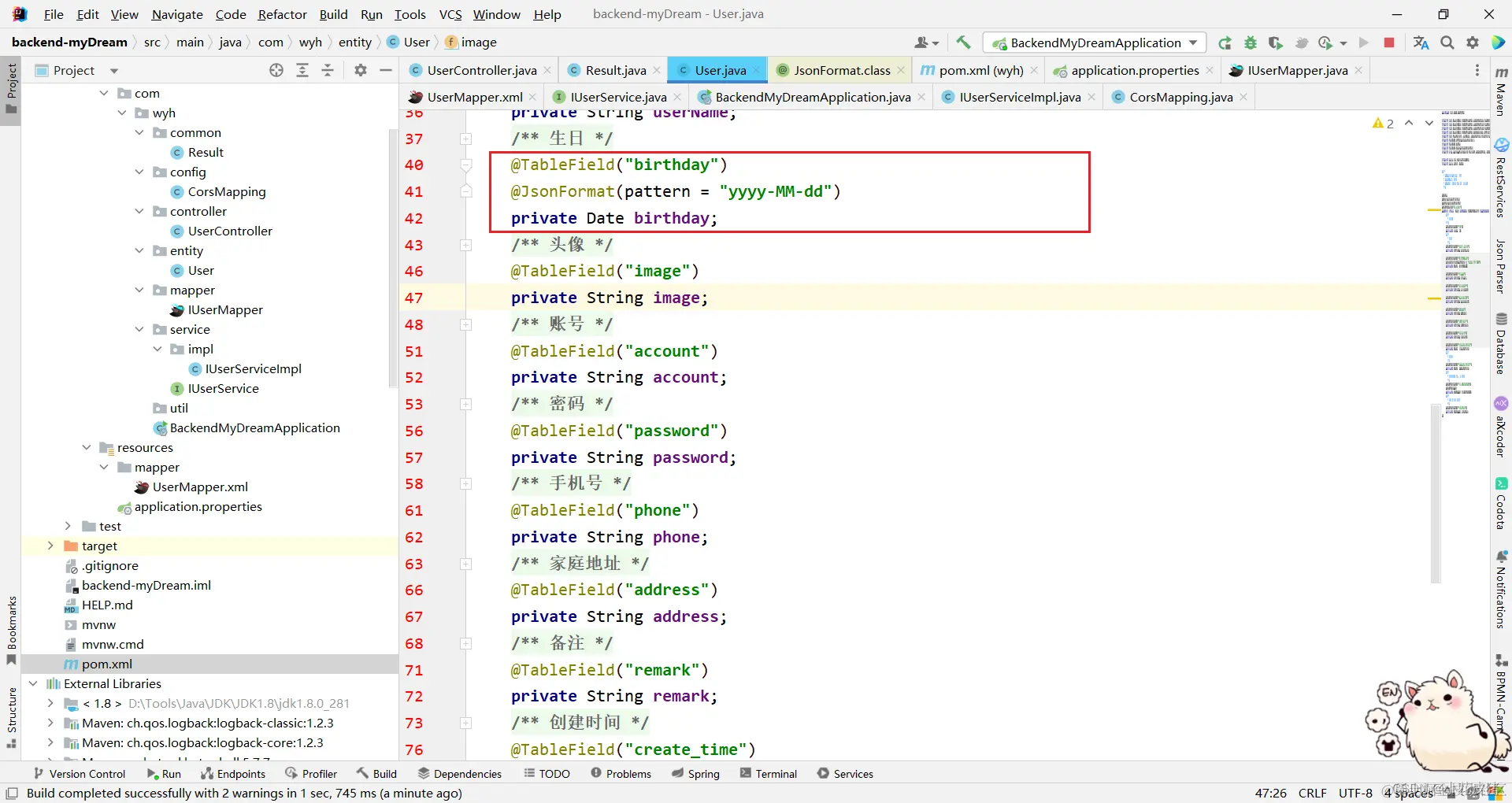Click the warnings indicator in the editor
This screenshot has height=803, width=1512.
click(1383, 124)
